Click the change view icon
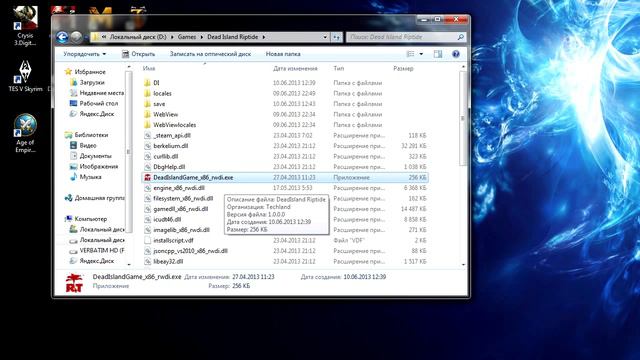640x360 pixels. point(411,54)
